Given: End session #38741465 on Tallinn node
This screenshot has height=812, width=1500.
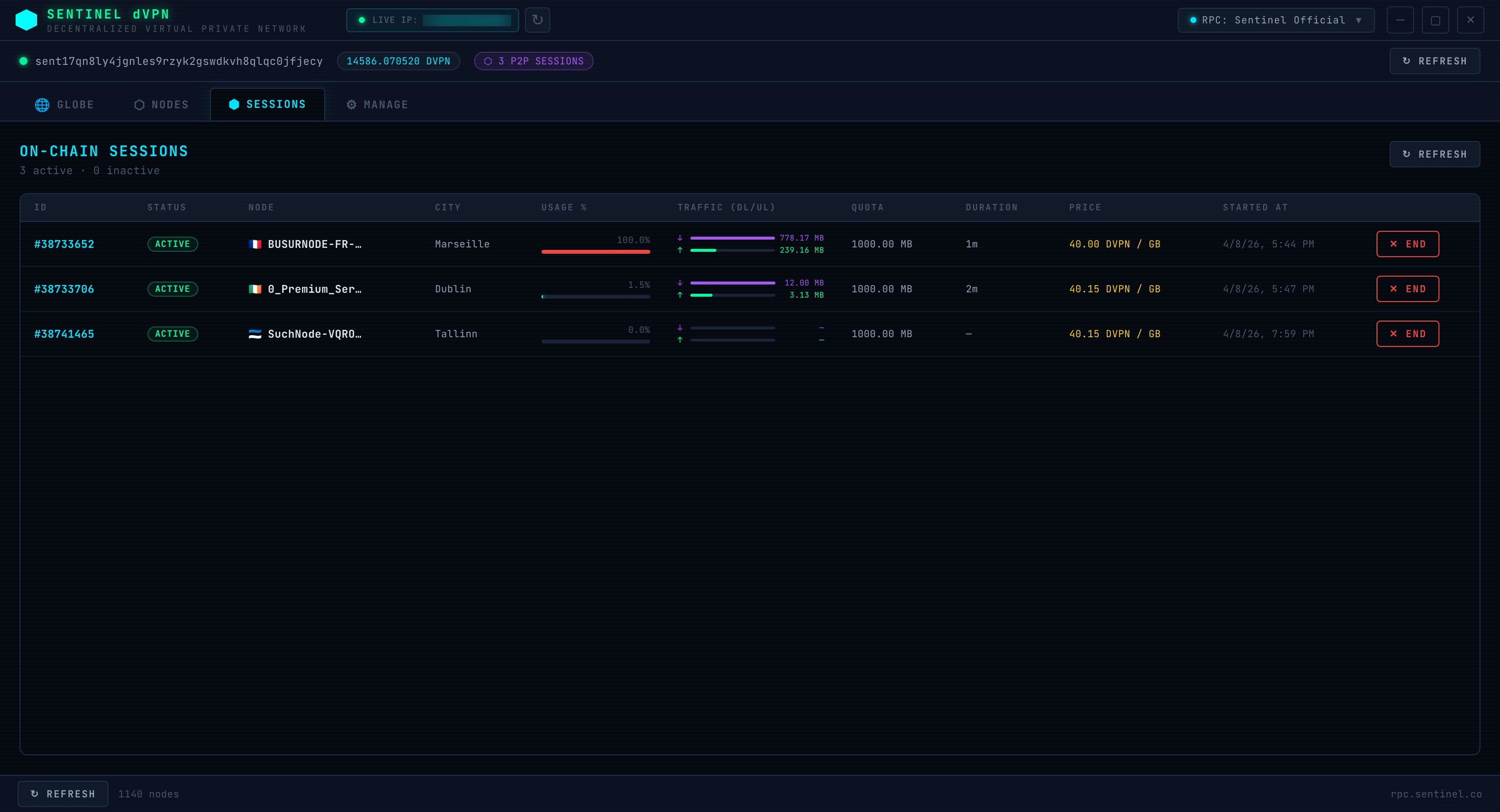Looking at the screenshot, I should (x=1407, y=333).
